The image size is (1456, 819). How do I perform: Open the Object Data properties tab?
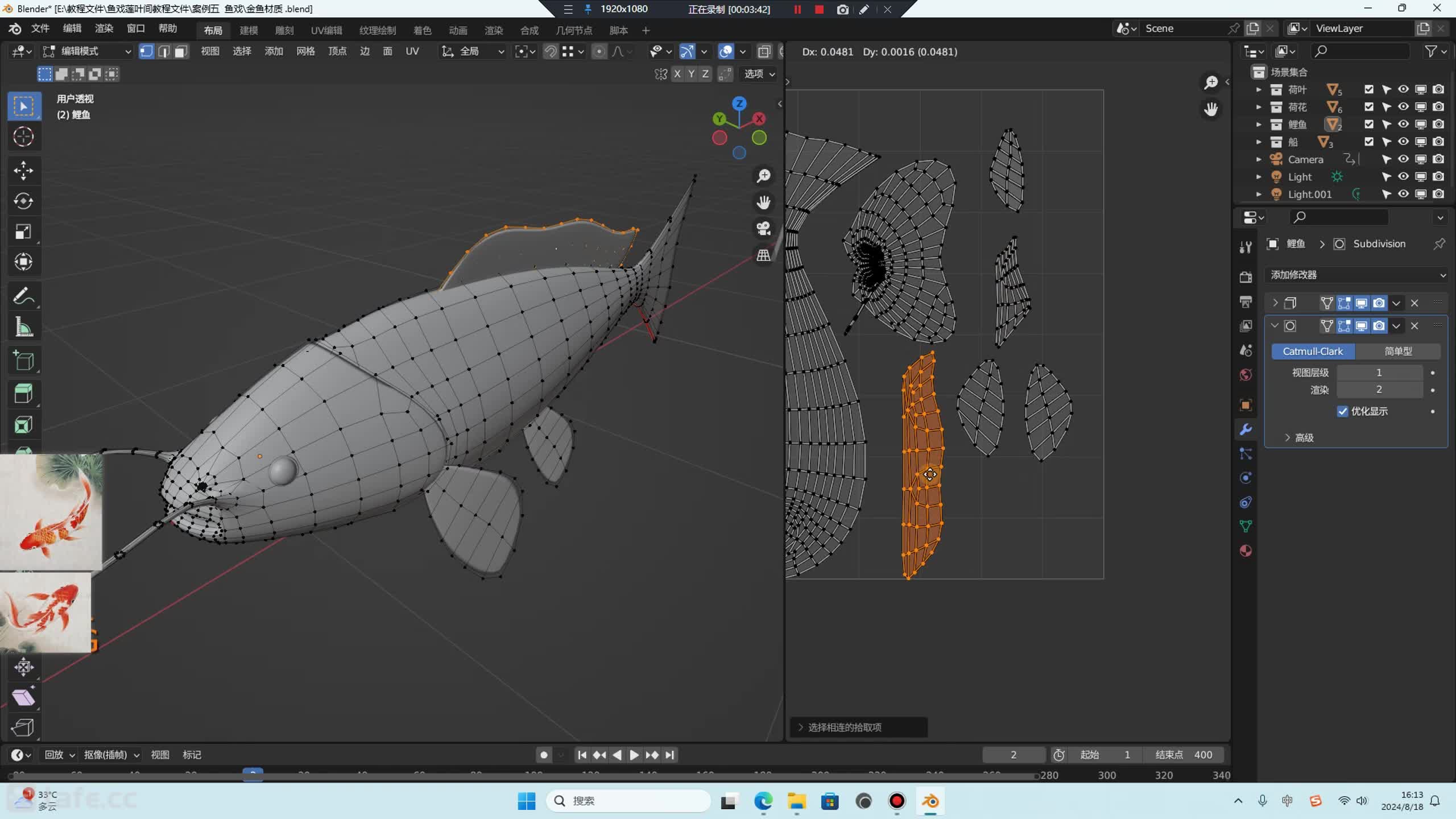[1246, 526]
